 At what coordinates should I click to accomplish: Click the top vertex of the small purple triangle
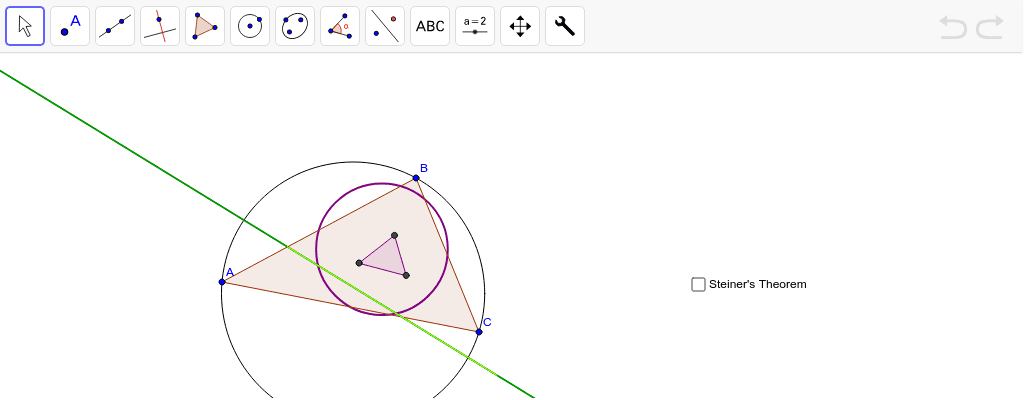394,235
